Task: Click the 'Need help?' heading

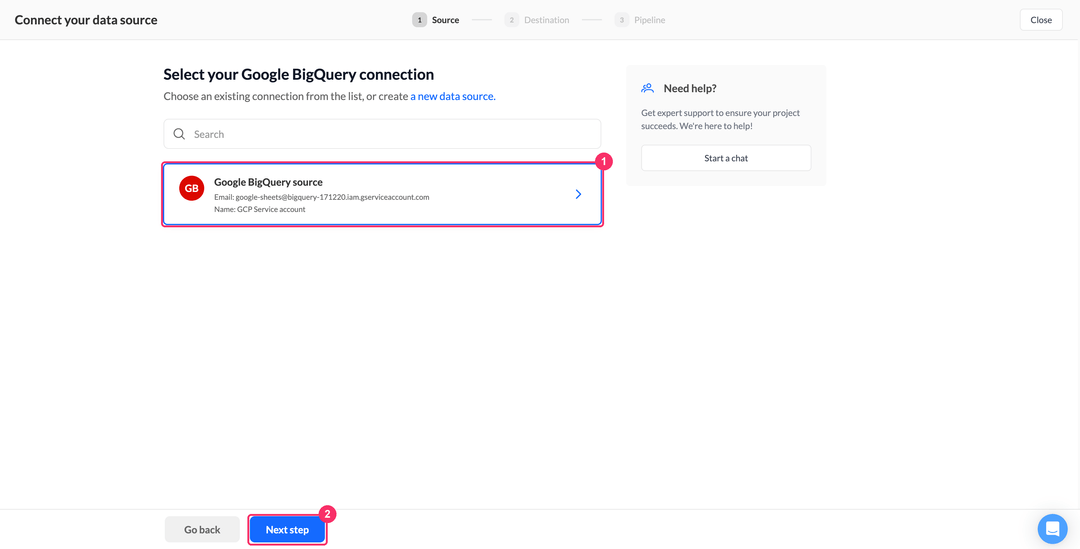Action: [x=690, y=88]
